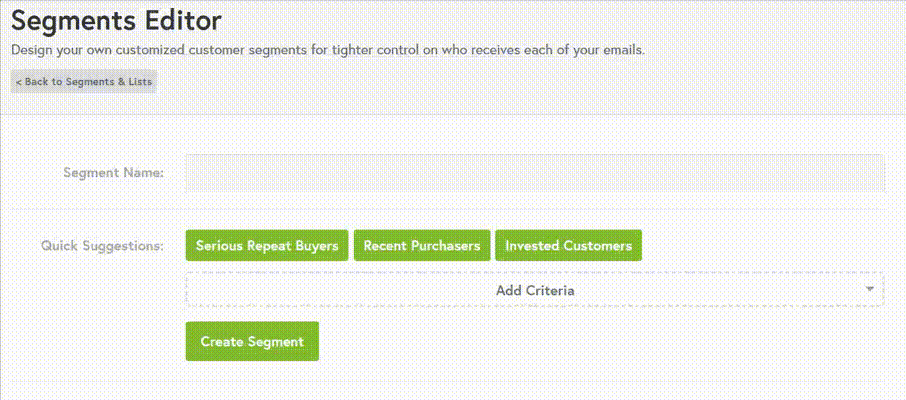
Task: Open the Add Criteria dropdown
Action: pos(534,290)
